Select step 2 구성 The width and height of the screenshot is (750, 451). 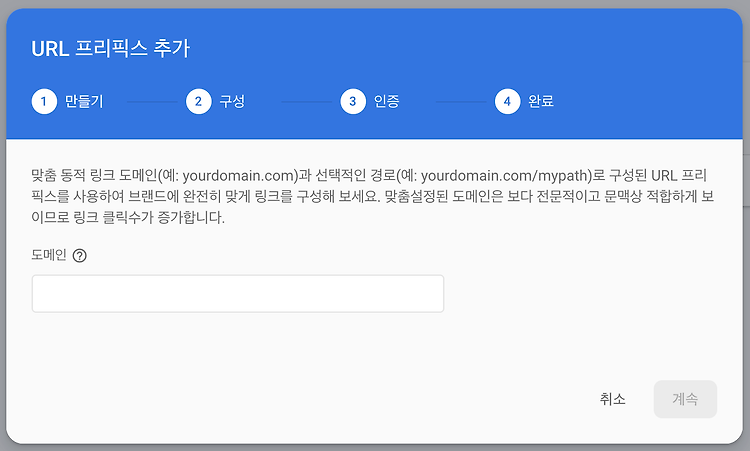click(215, 101)
